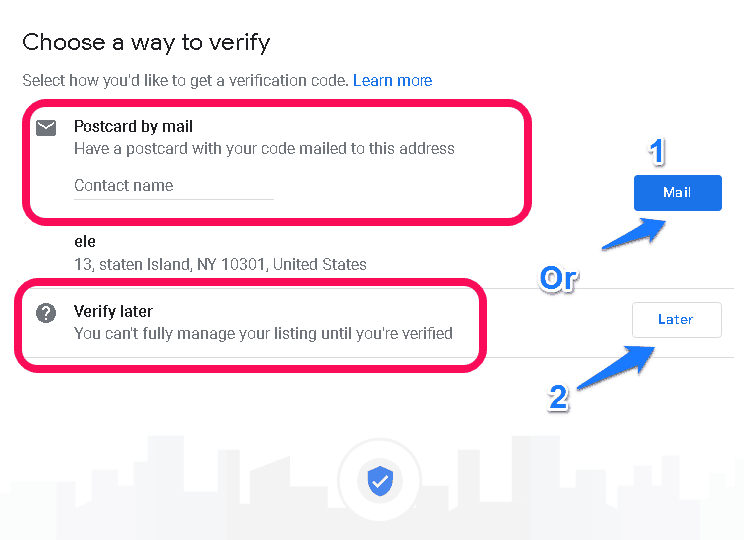Click the blue number 1 annotation
Viewport: 744px width, 540px height.
pos(657,152)
